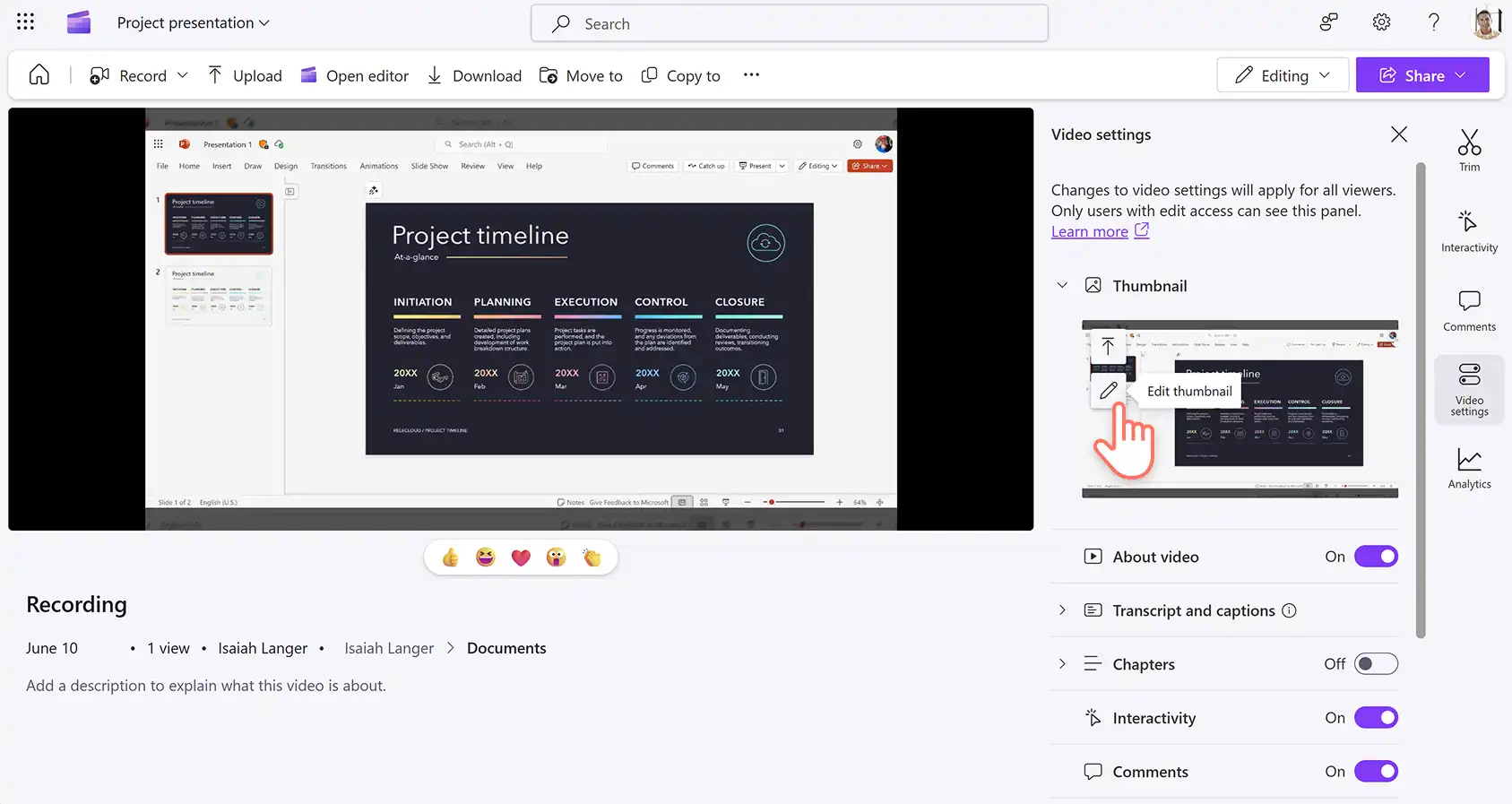Click the pencil Edit thumbnail icon
1512x804 pixels.
pos(1108,391)
